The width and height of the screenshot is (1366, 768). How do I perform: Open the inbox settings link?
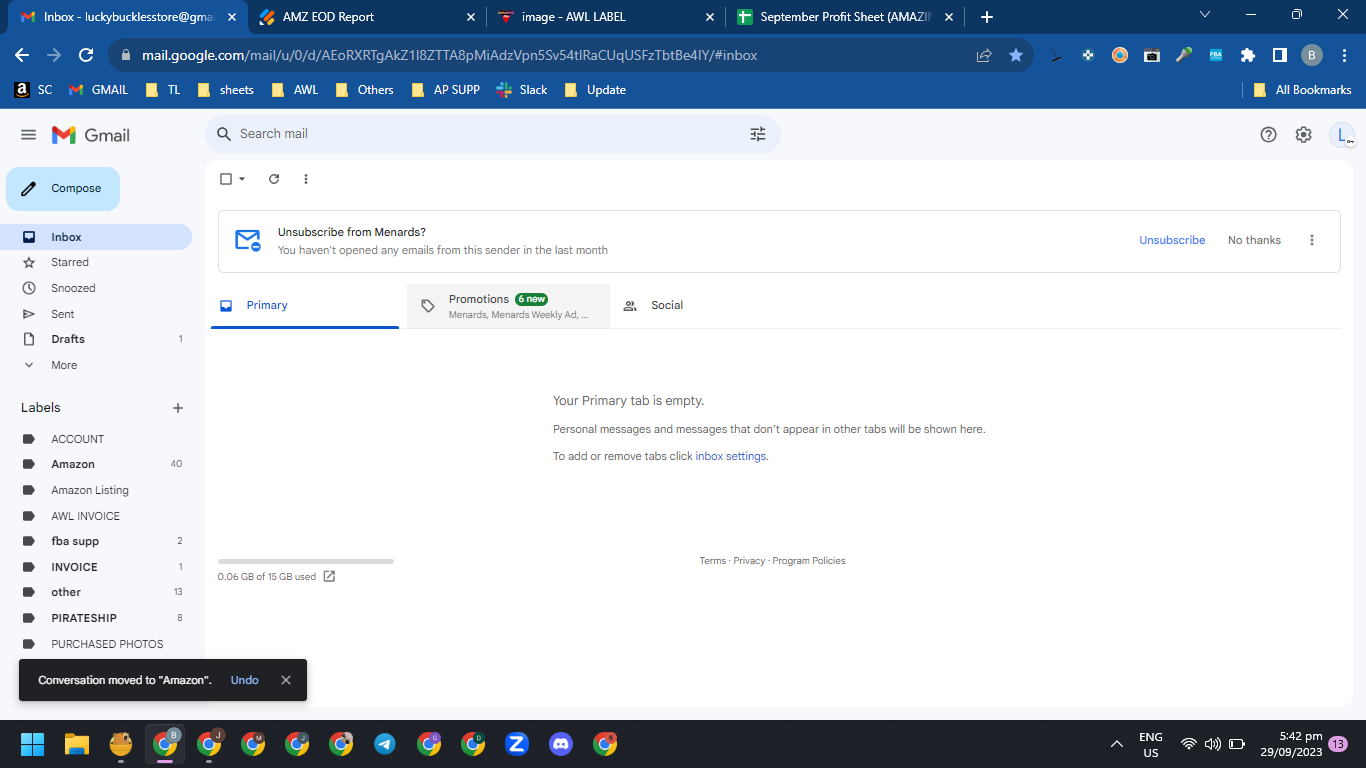[731, 456]
